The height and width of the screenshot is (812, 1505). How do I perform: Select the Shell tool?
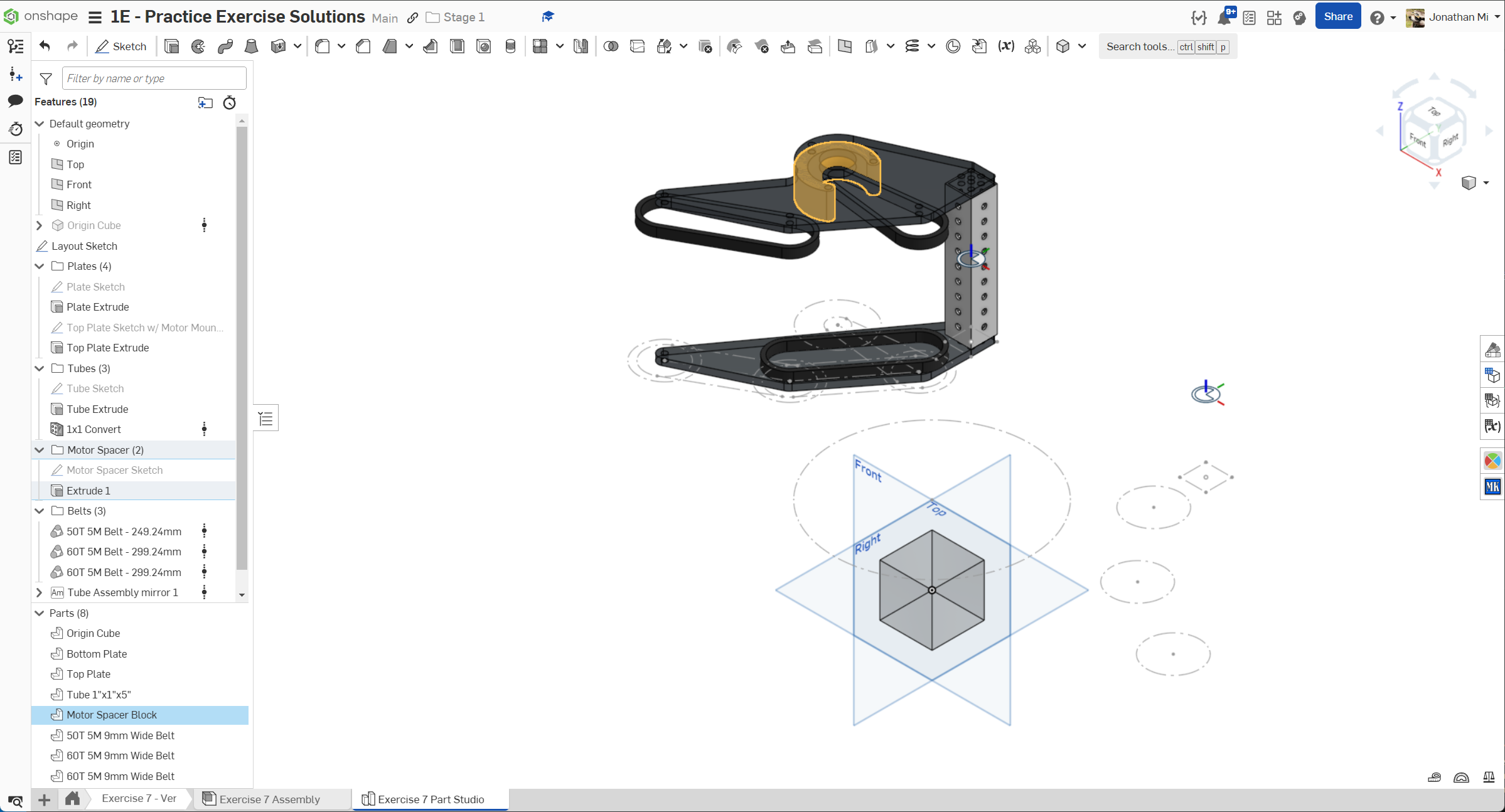[457, 46]
